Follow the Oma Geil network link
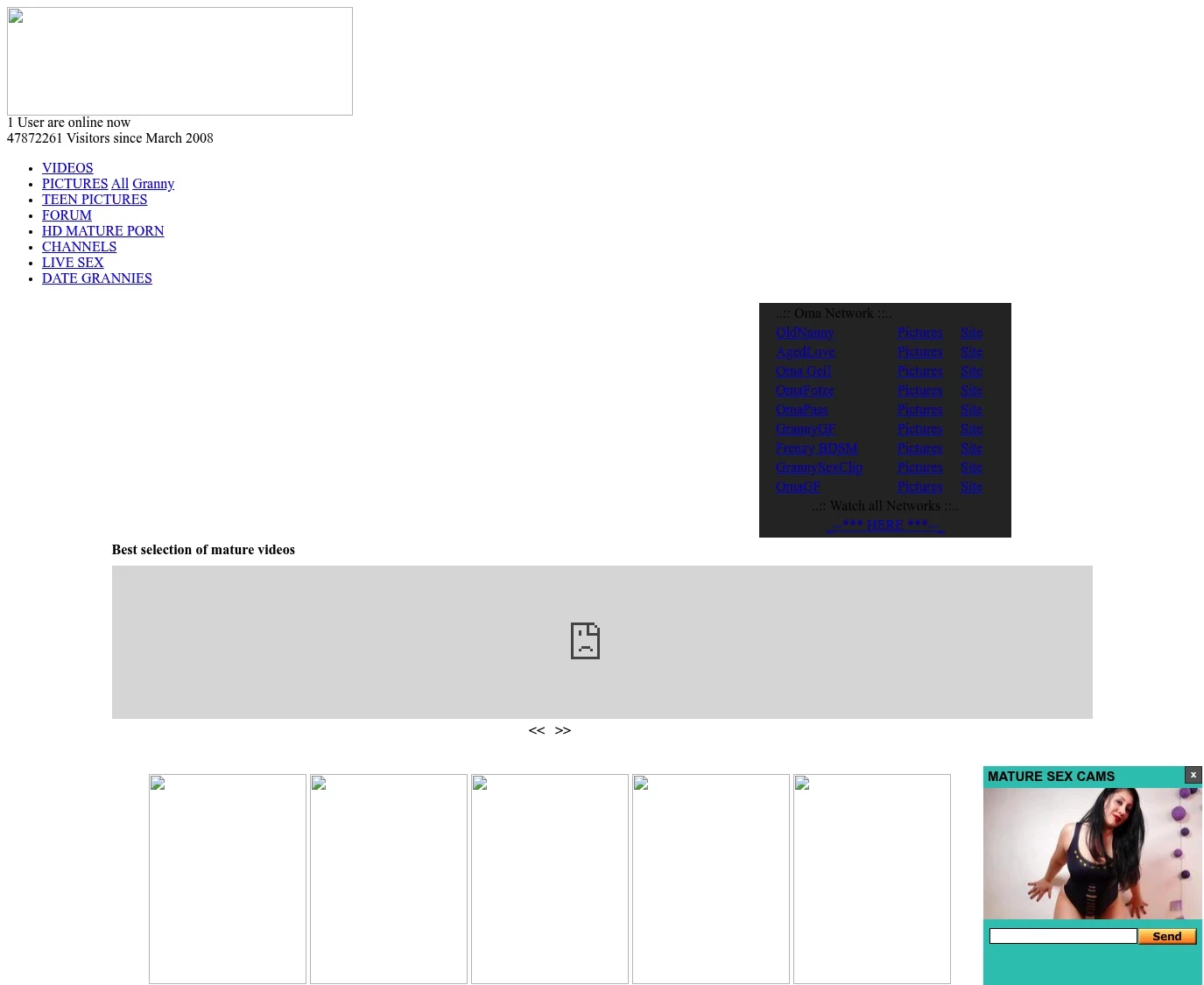 [803, 371]
